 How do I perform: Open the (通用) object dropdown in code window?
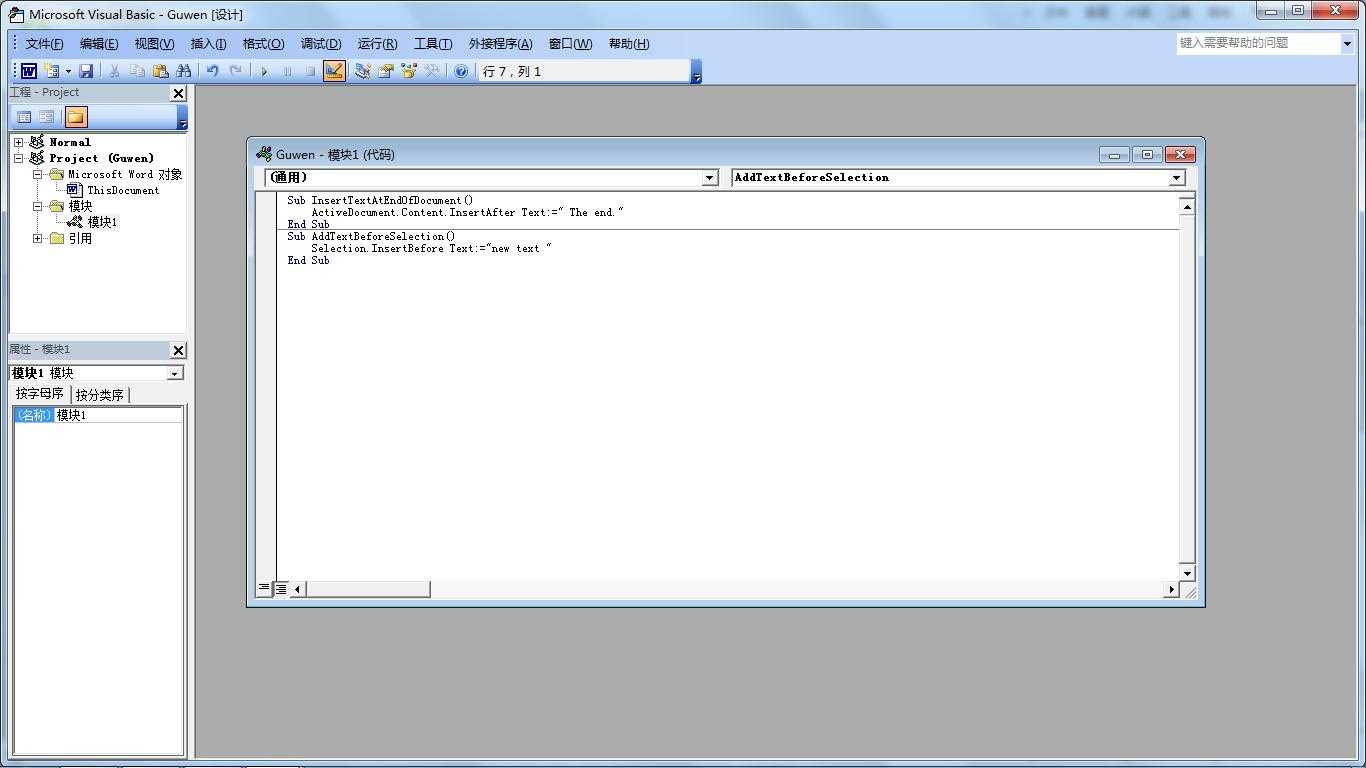tap(710, 178)
